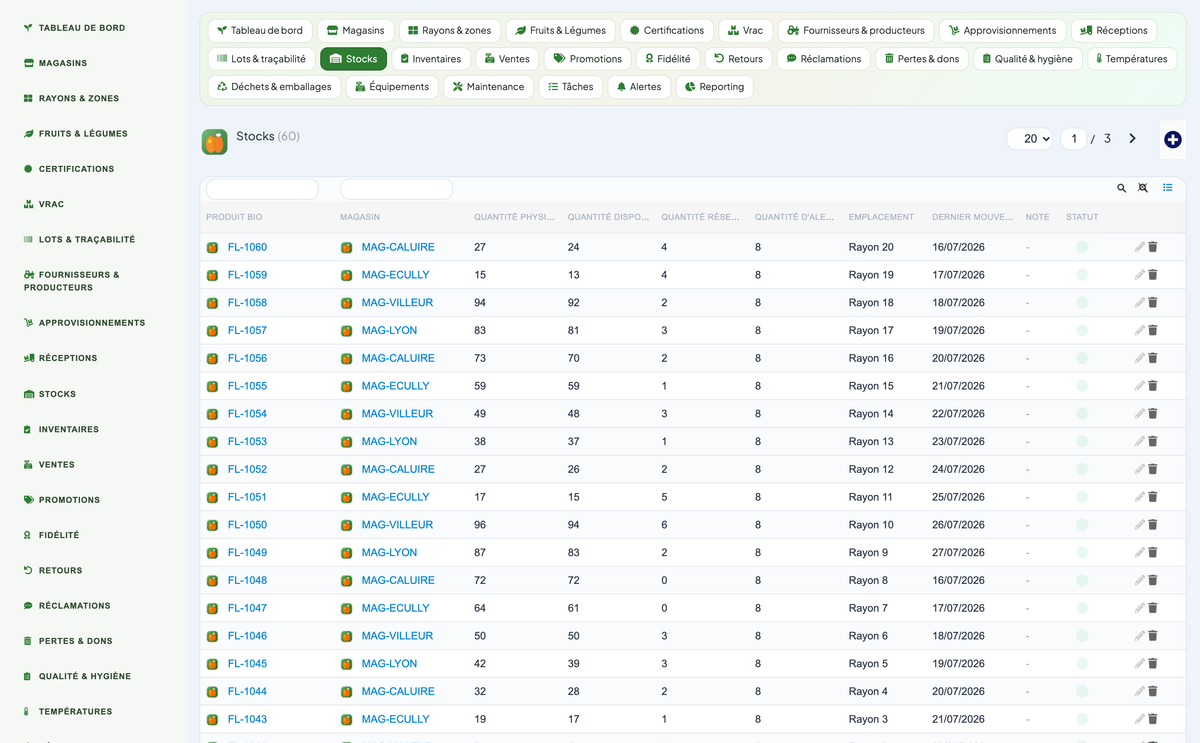This screenshot has width=1200, height=743.
Task: Switch to the Lots & traçabilité tab
Action: pyautogui.click(x=262, y=59)
